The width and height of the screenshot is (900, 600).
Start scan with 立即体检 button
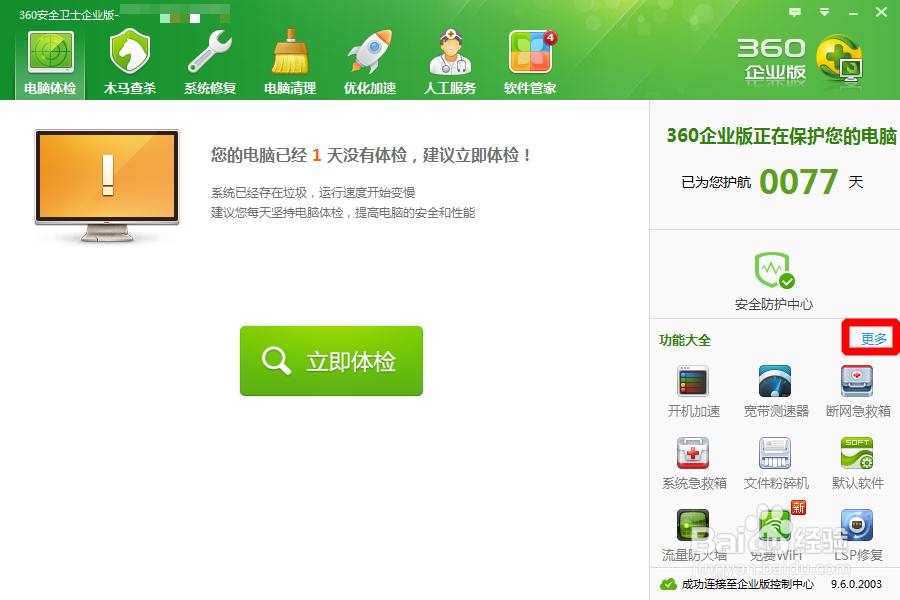click(x=331, y=361)
